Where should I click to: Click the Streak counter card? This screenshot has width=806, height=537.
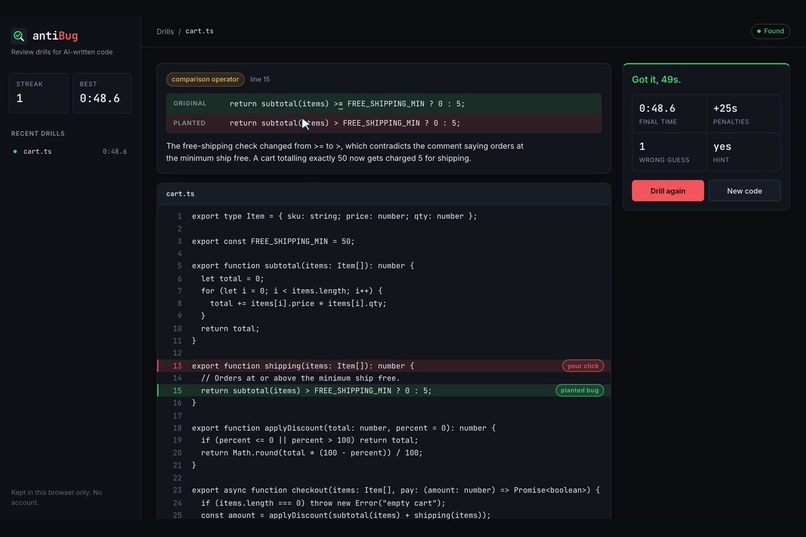coord(39,93)
